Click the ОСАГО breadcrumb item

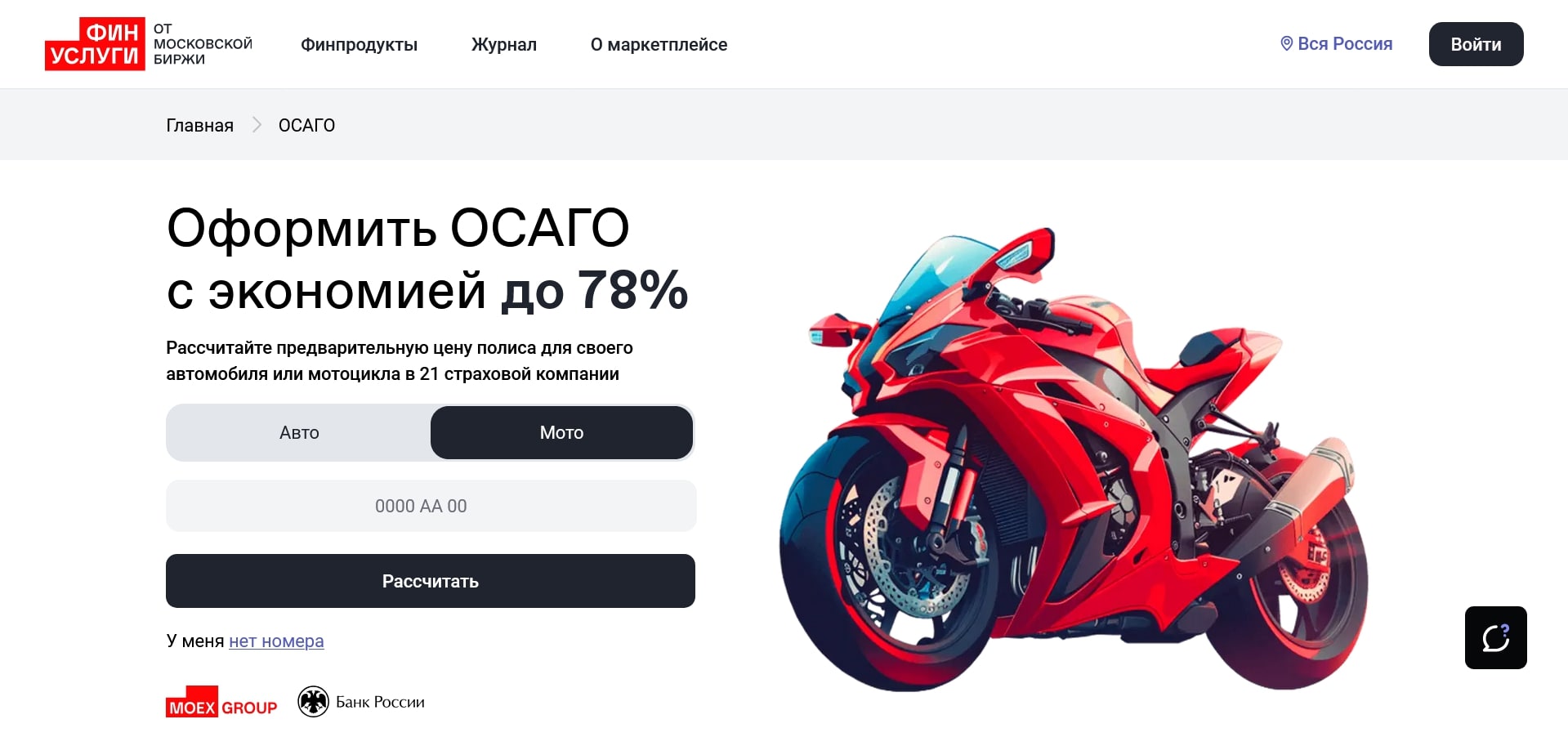point(306,125)
